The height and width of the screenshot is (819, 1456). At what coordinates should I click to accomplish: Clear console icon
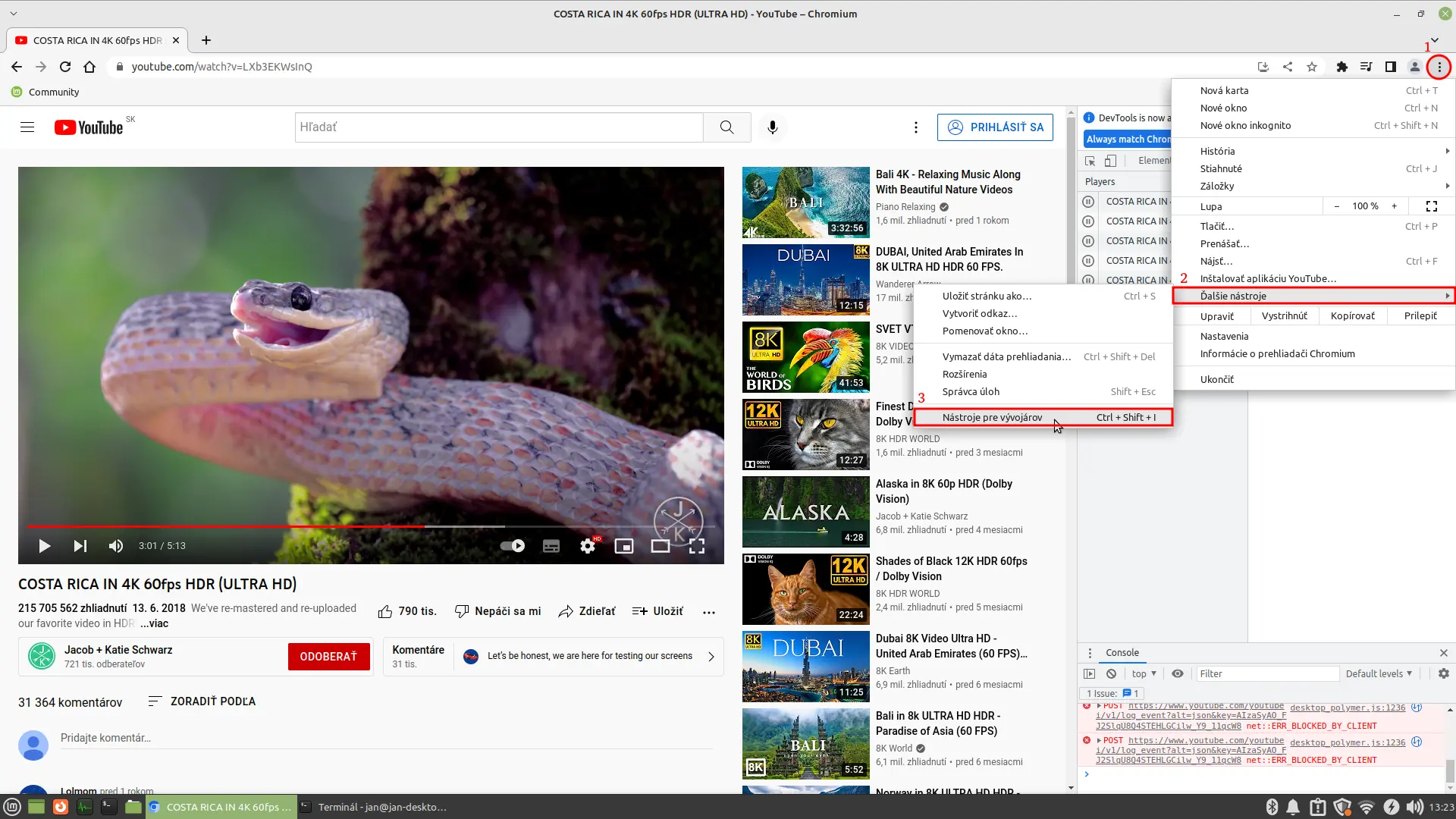(x=1111, y=673)
